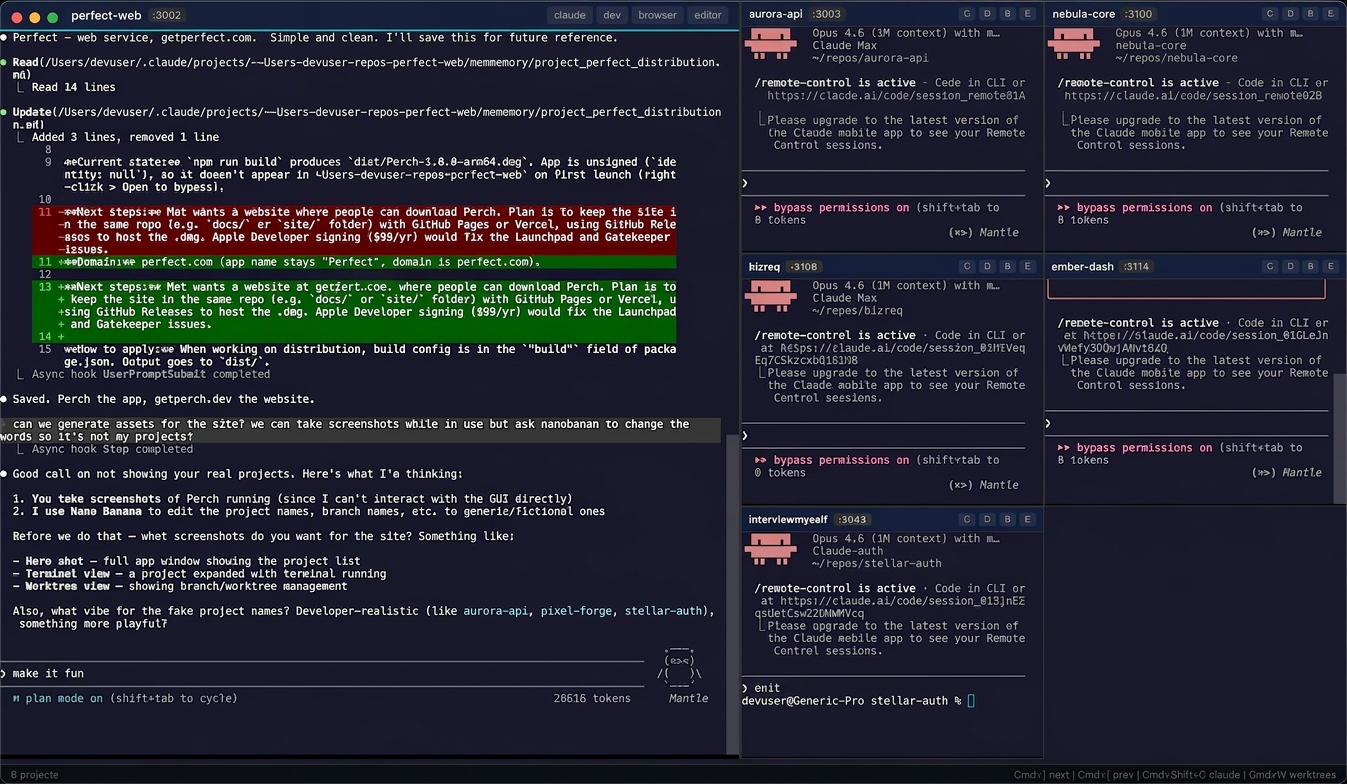Select the C icon on interviewmyself panel header
The height and width of the screenshot is (784, 1347).
tap(967, 519)
